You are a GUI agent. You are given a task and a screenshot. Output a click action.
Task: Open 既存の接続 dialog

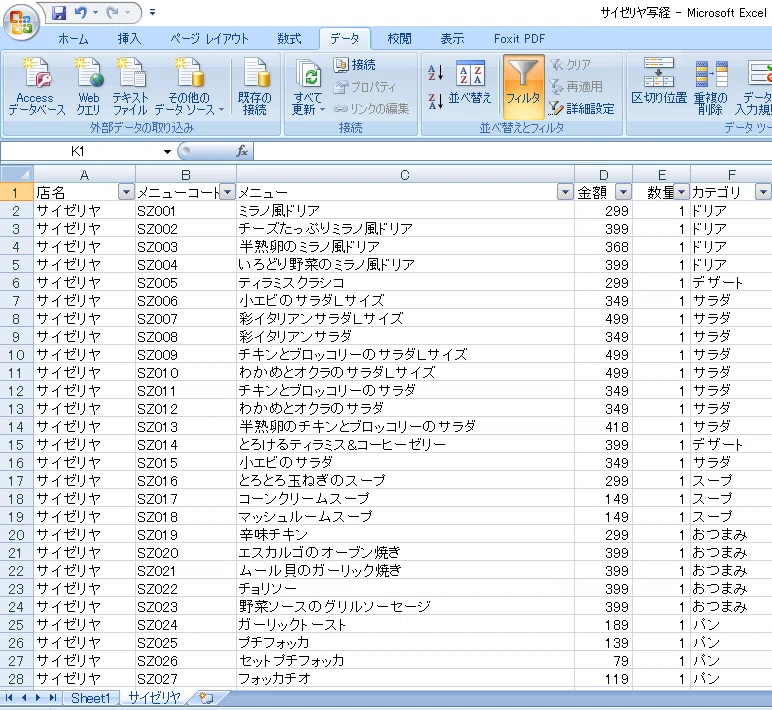(x=255, y=87)
